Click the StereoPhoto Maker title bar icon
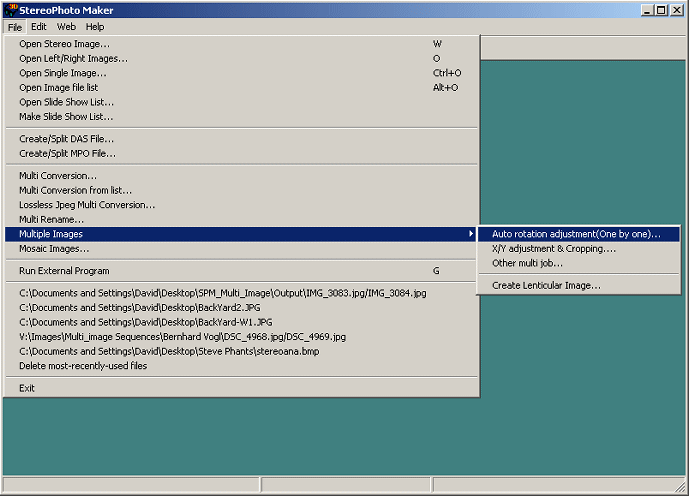Image resolution: width=689 pixels, height=496 pixels. 11,10
